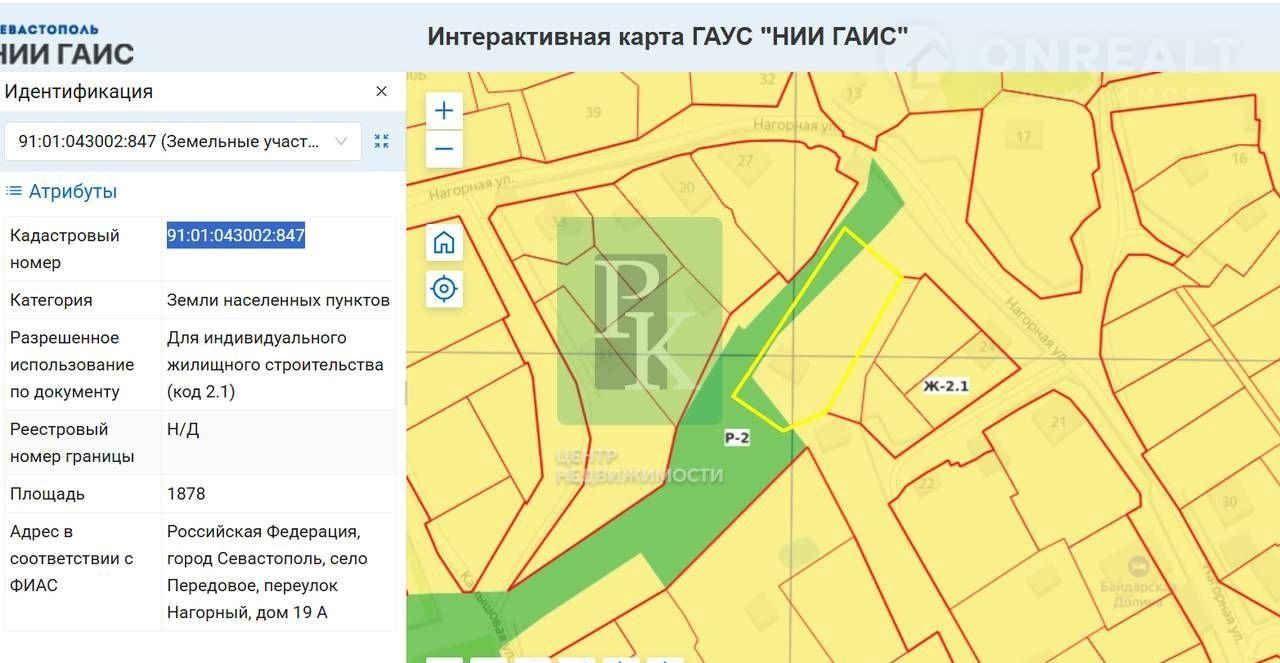Click the Площадь value 1878
Viewport: 1280px width, 663px height.
pos(186,494)
